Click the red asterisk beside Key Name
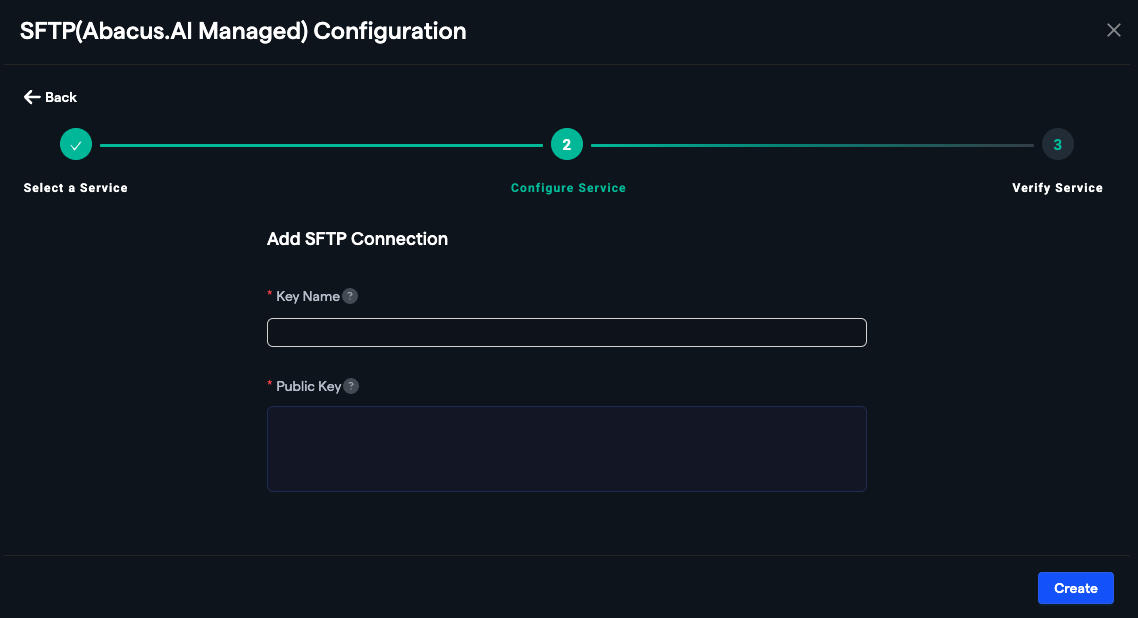This screenshot has height=618, width=1138. [269, 293]
